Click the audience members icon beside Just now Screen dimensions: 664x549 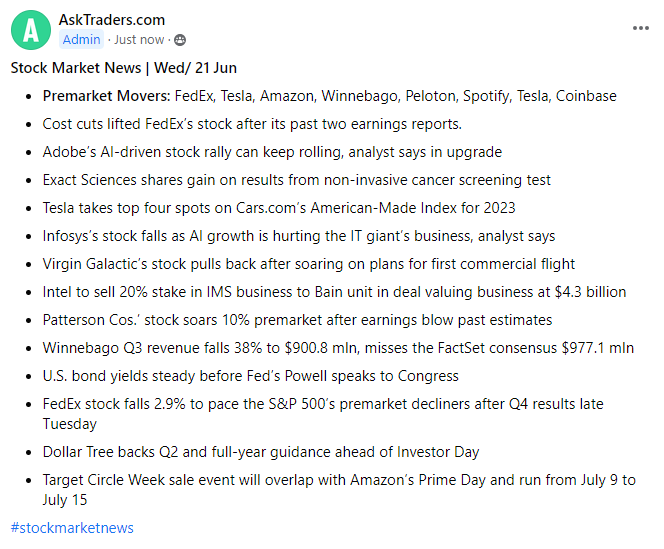pos(180,40)
